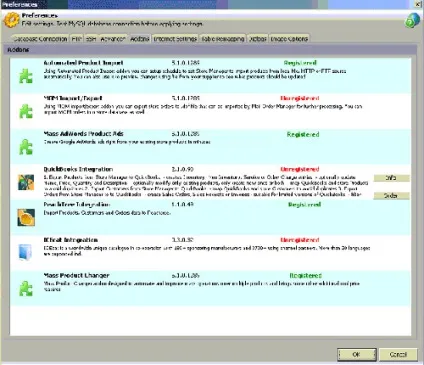Open the help globe icon at top right

(412, 20)
